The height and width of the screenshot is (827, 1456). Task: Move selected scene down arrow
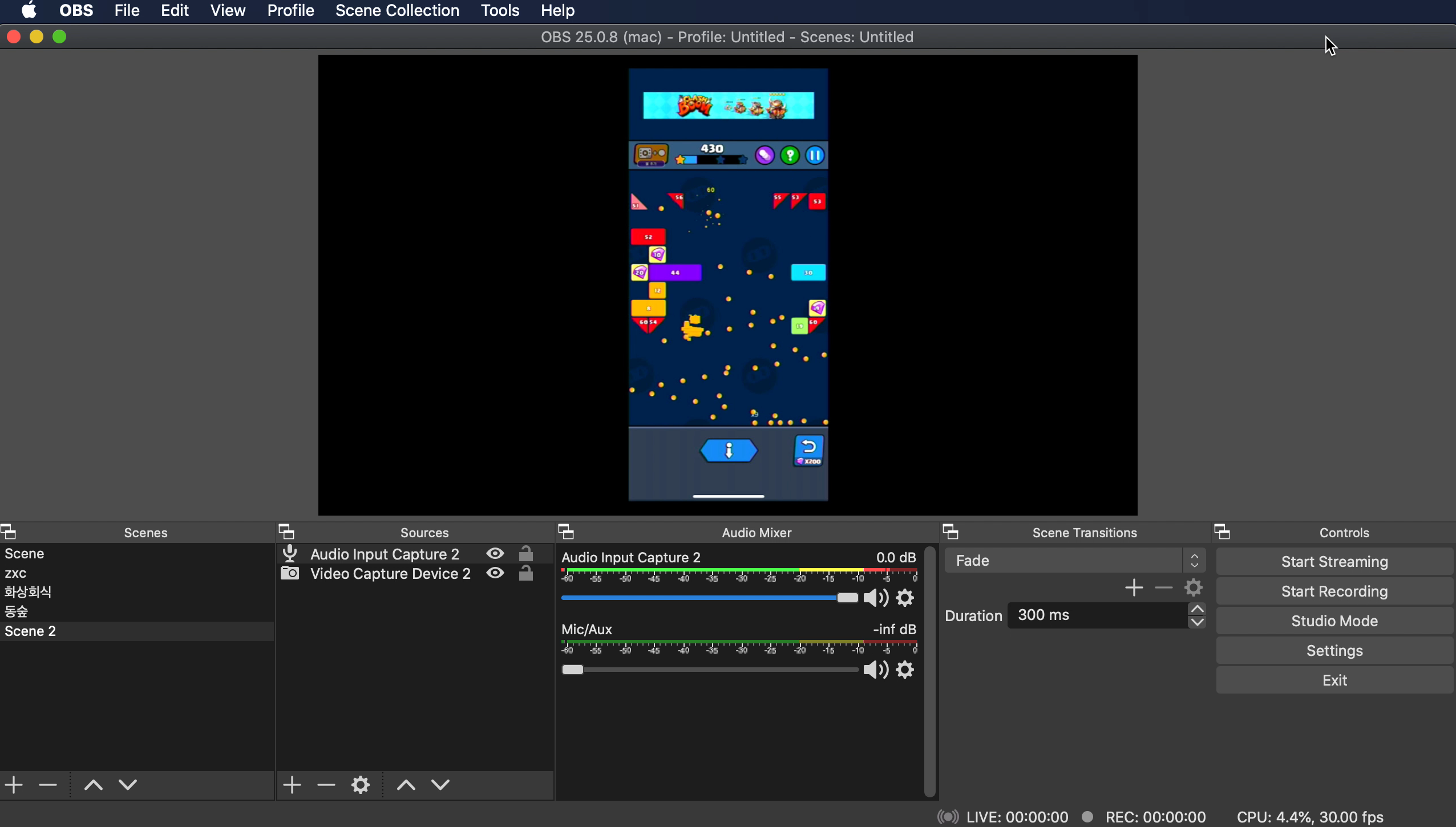128,785
